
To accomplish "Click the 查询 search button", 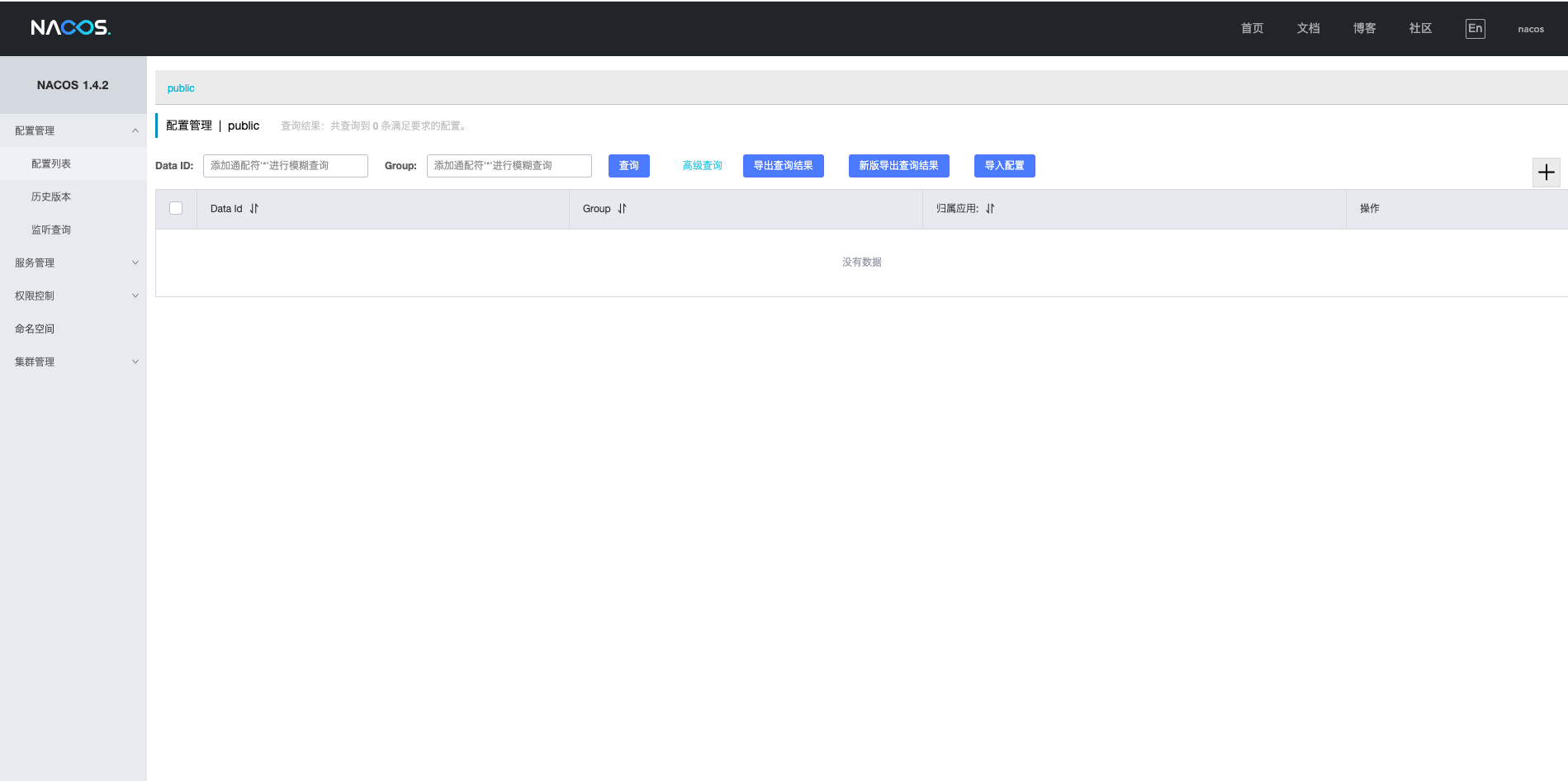I will 629,166.
